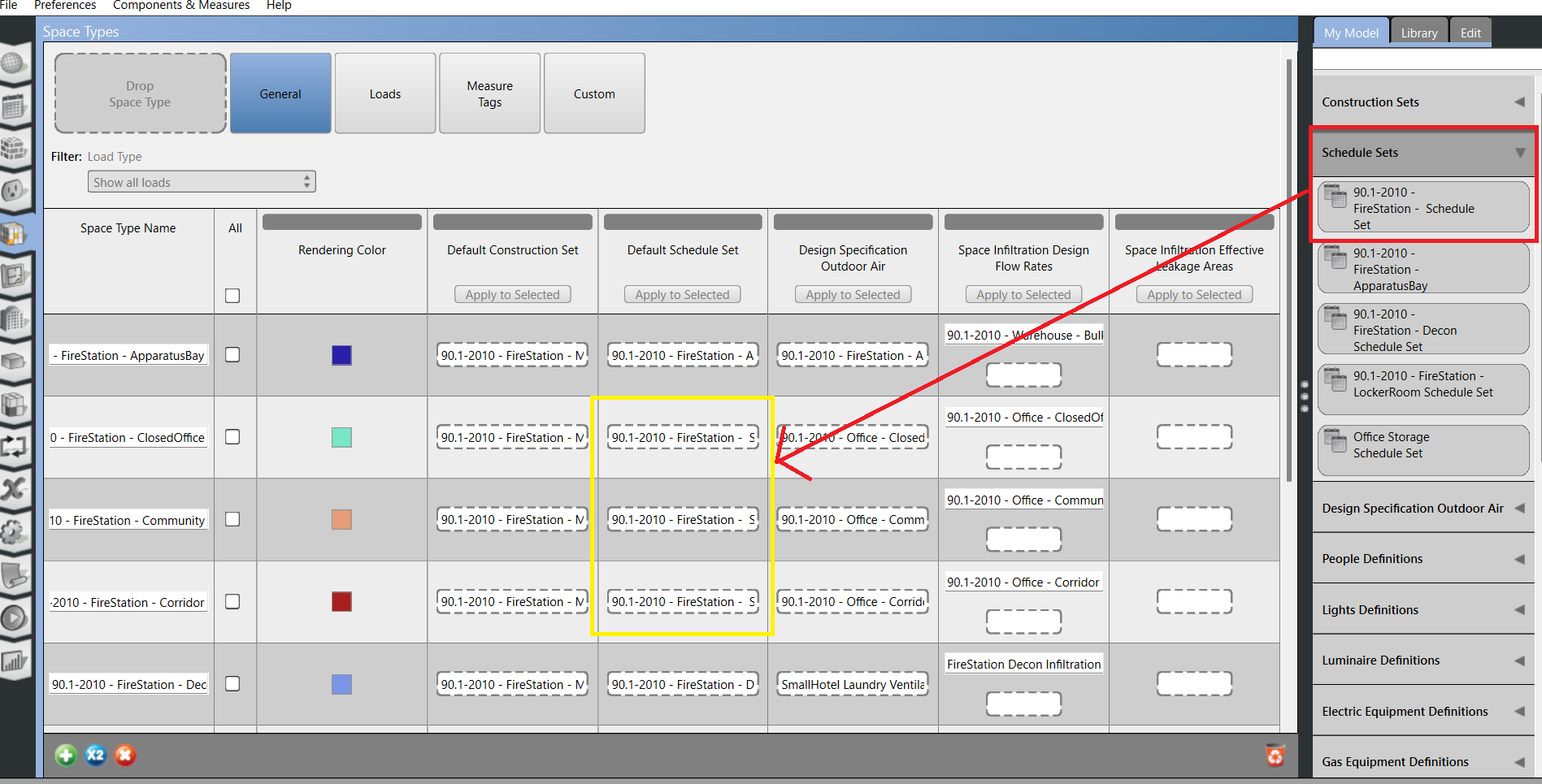Open the Spaces box icon
The image size is (1542, 784).
click(15, 361)
